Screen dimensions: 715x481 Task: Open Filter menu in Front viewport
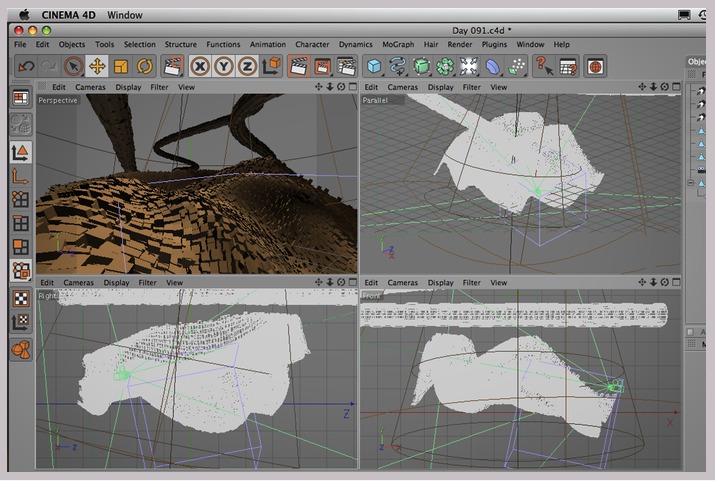point(471,283)
